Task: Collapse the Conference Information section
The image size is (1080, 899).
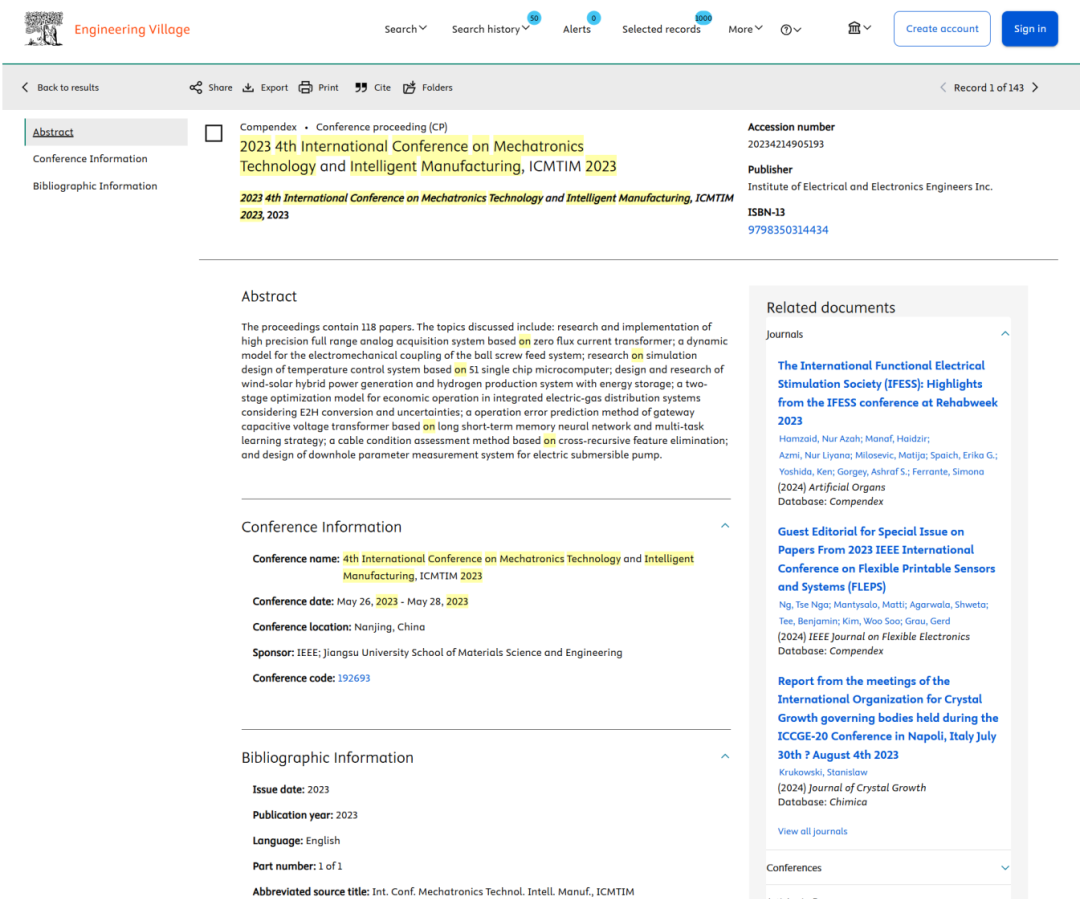Action: pyautogui.click(x=725, y=526)
